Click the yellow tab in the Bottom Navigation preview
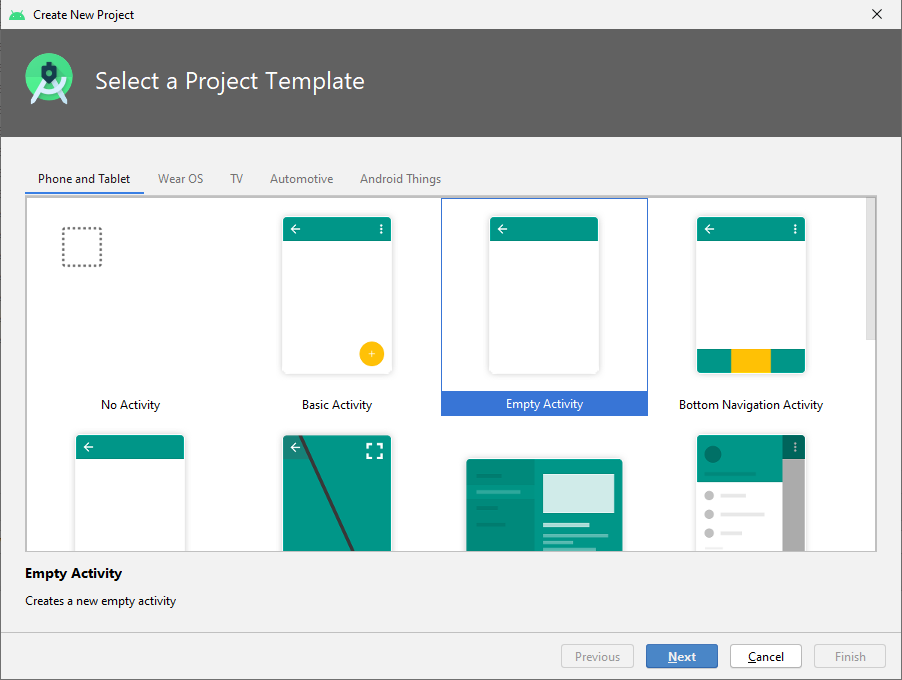This screenshot has height=680, width=902. tap(750, 361)
